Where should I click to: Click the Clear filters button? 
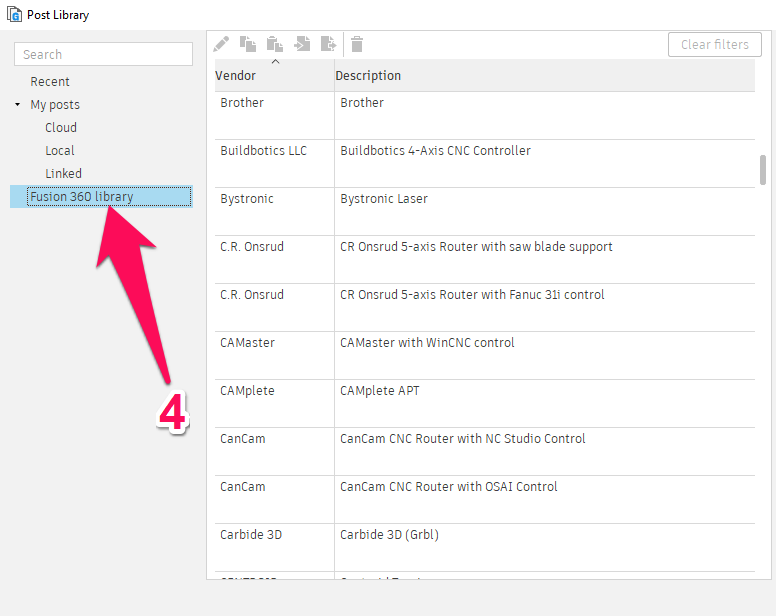(715, 45)
